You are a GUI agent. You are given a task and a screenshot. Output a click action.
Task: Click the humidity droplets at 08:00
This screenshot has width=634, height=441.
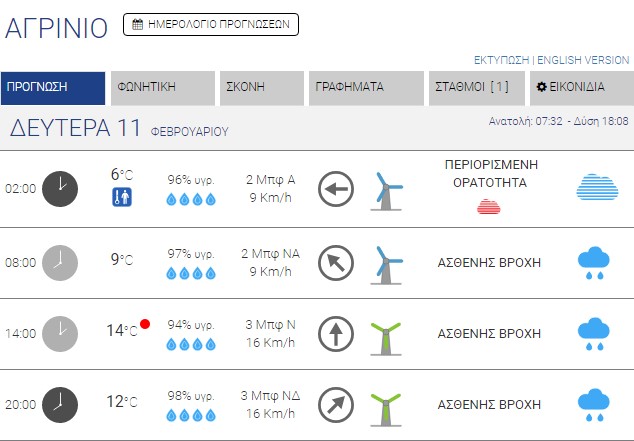pos(191,273)
